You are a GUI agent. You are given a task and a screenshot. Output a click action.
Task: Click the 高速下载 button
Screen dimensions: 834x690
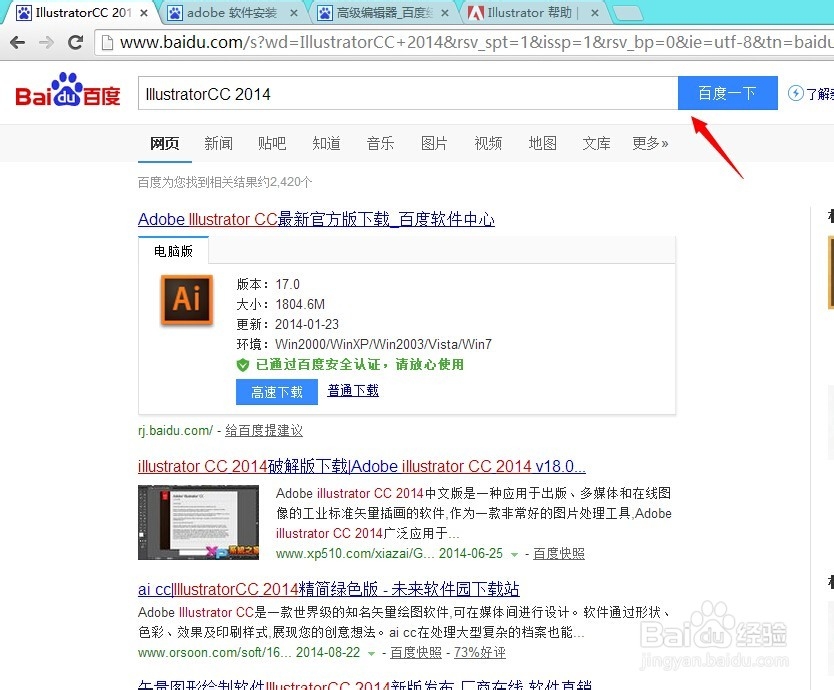pos(277,392)
